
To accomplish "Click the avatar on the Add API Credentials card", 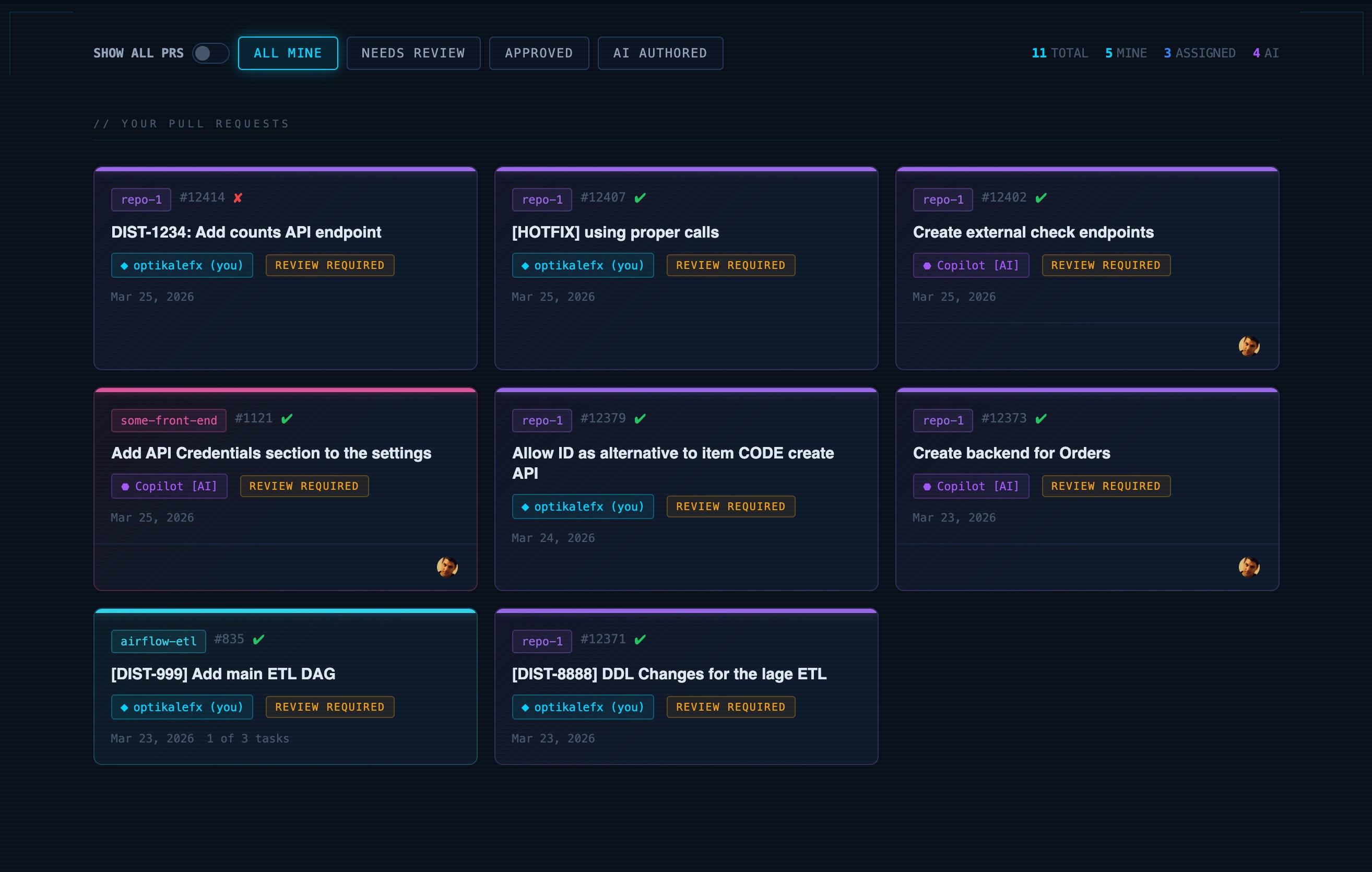I will click(448, 567).
